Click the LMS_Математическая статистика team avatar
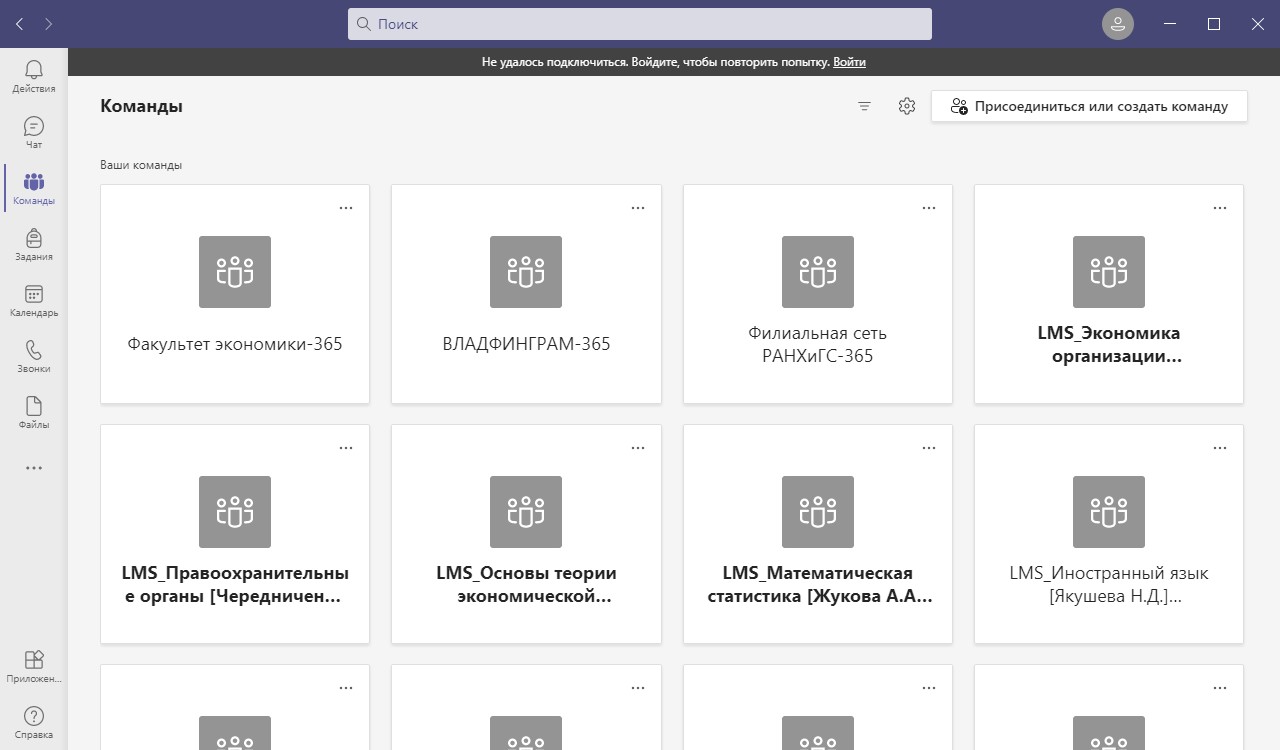This screenshot has height=750, width=1280. [x=818, y=512]
